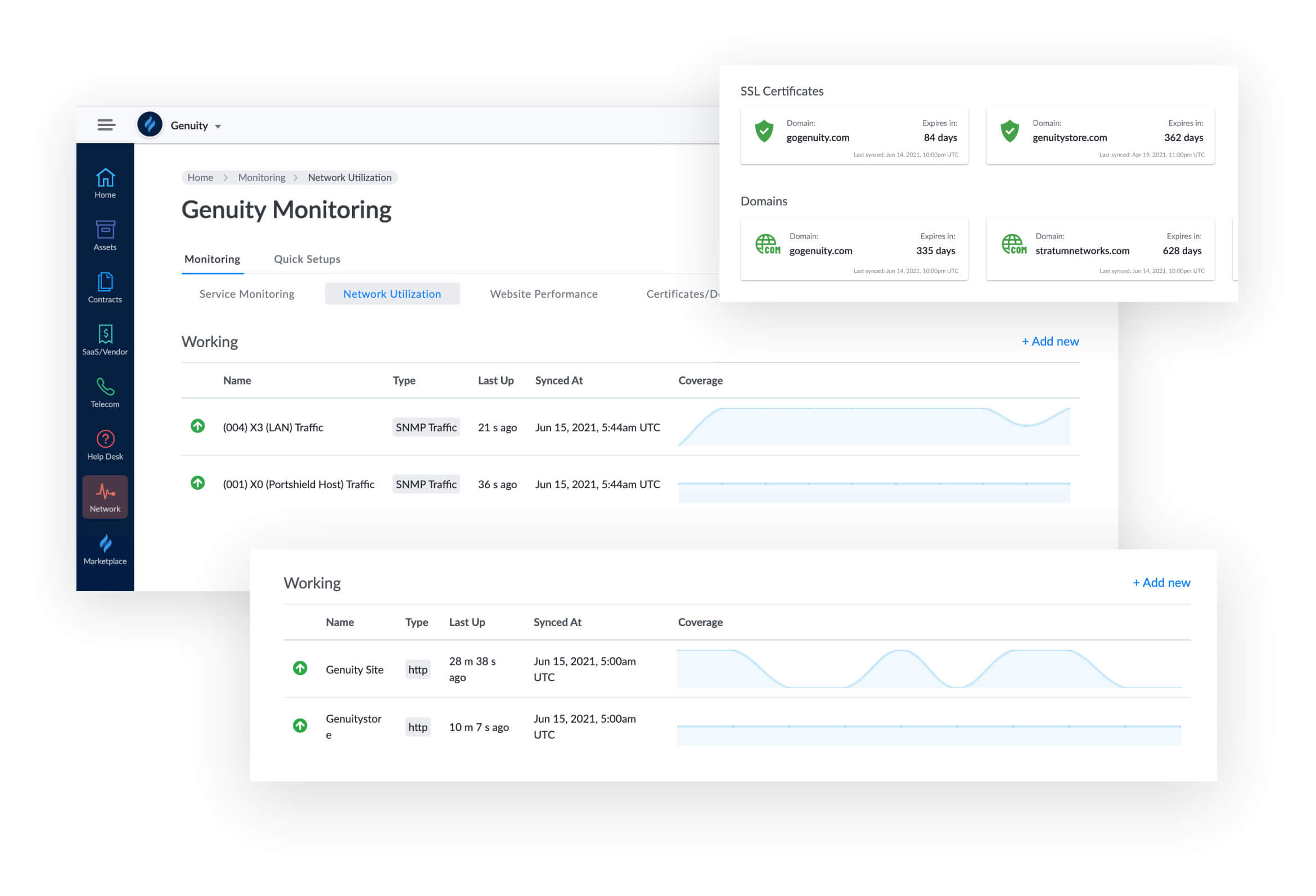Click the 21 s ago Last Up value
The image size is (1316, 896).
point(497,427)
